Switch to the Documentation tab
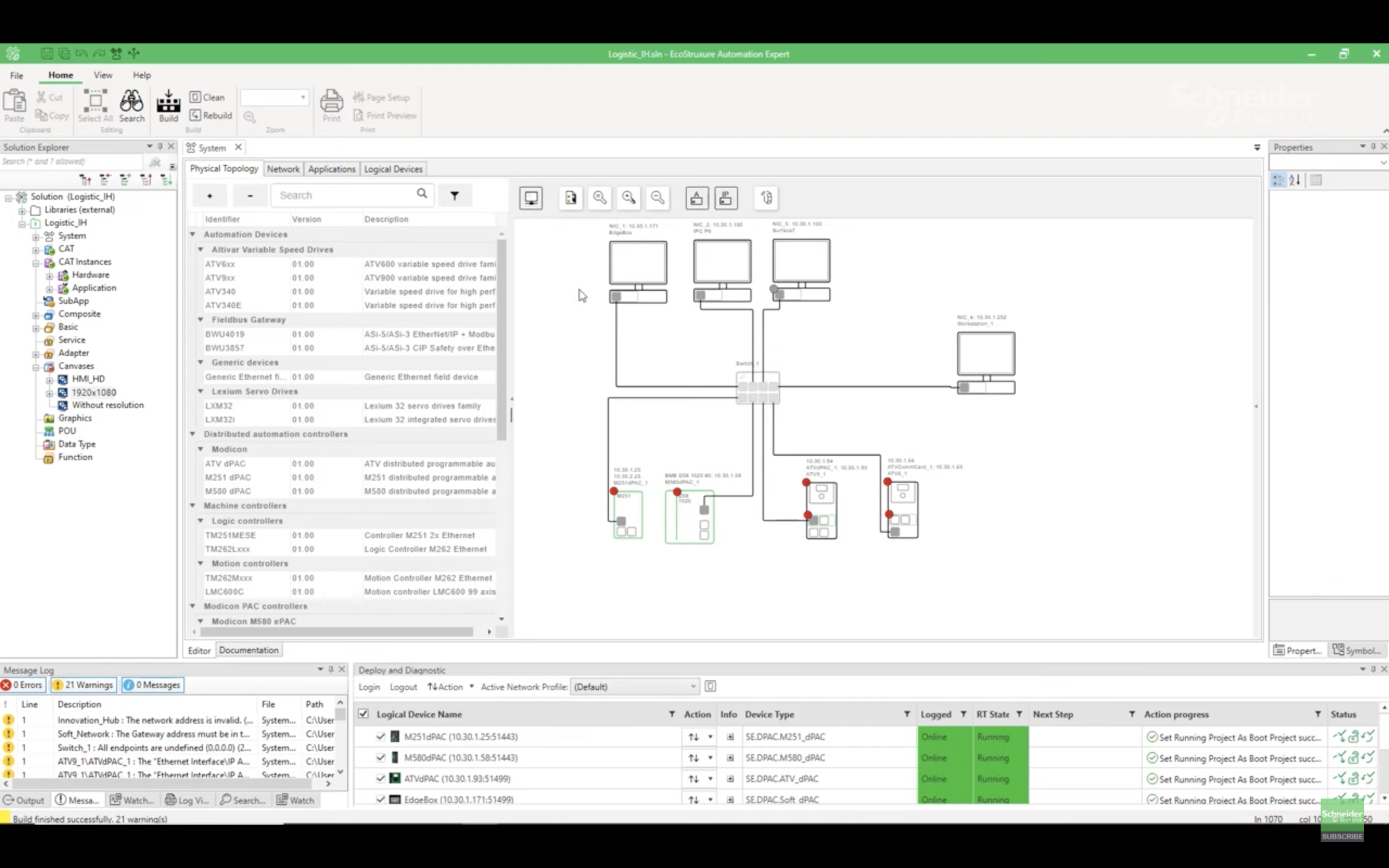The height and width of the screenshot is (868, 1389). click(x=249, y=650)
